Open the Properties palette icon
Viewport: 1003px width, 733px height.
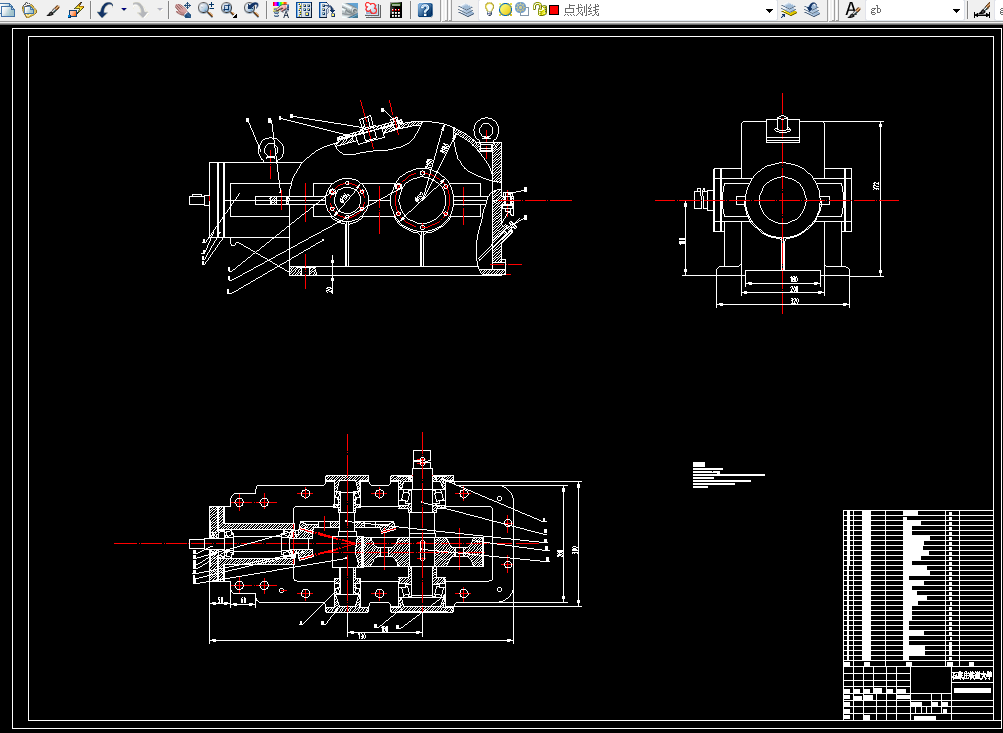[281, 10]
